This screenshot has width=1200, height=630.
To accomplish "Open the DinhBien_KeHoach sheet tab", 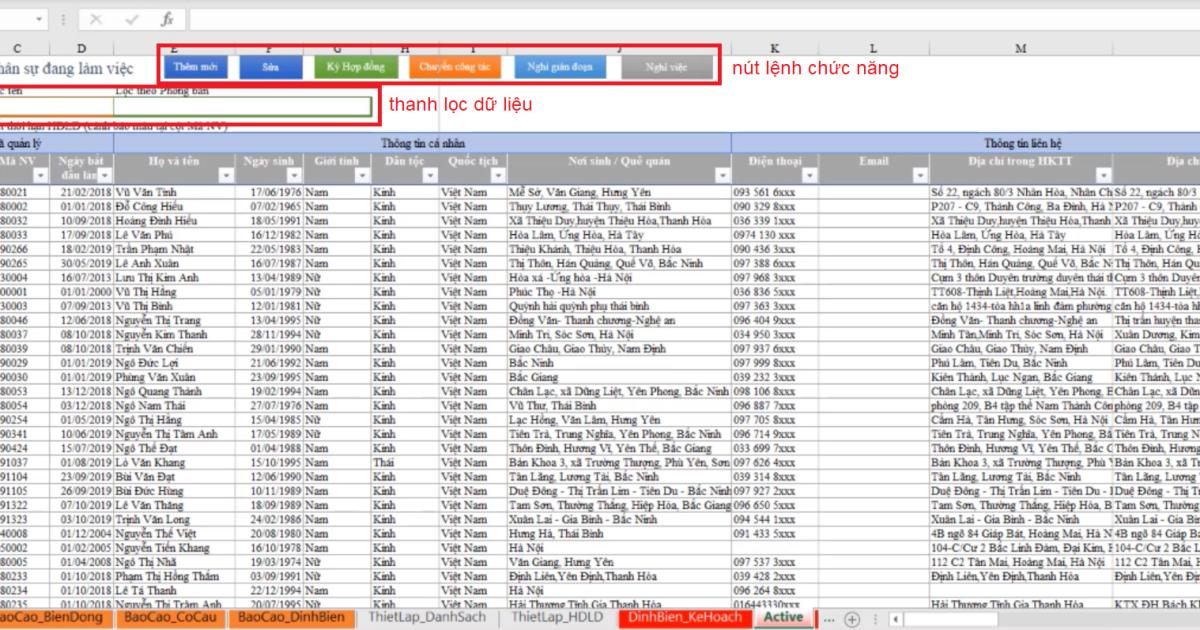I will point(683,618).
